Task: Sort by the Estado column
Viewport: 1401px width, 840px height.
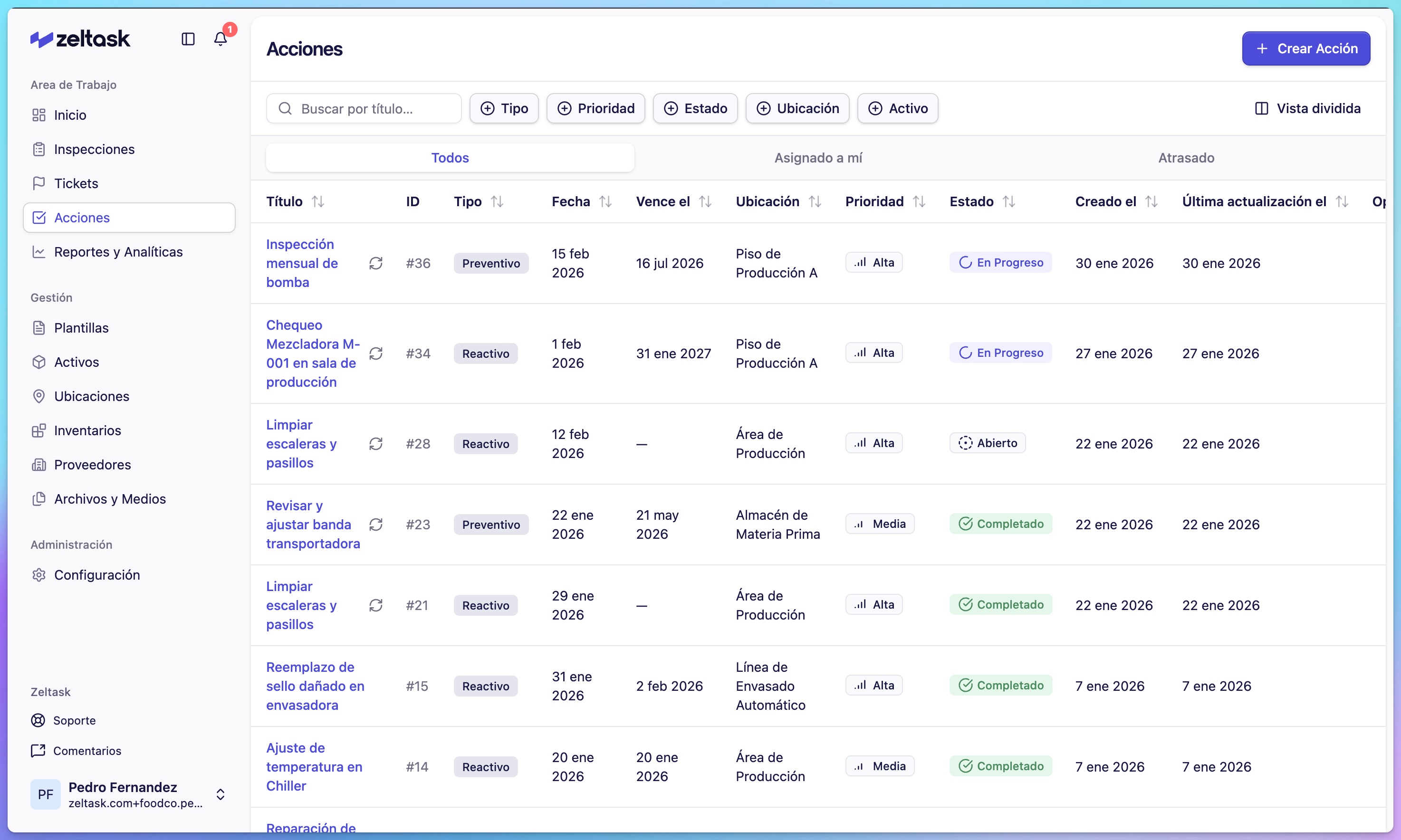Action: [982, 201]
